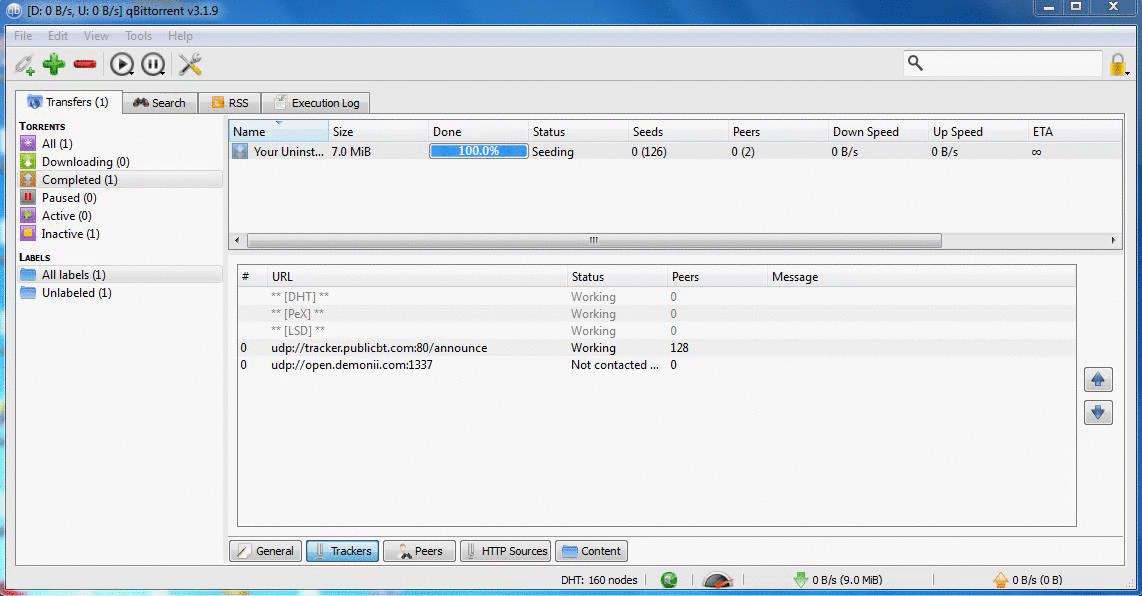Select the Completed (1) filter
Image resolution: width=1142 pixels, height=596 pixels.
pyautogui.click(x=120, y=179)
